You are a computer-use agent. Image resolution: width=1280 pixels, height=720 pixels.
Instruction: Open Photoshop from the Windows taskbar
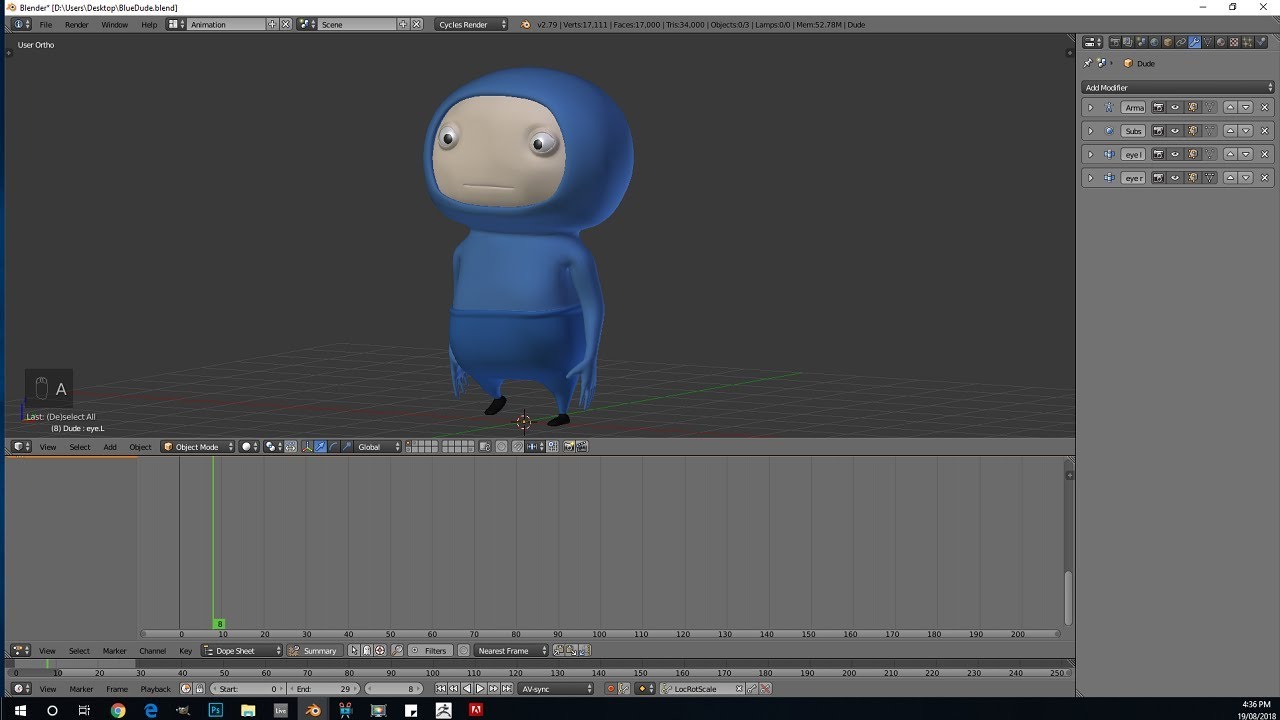[x=215, y=710]
